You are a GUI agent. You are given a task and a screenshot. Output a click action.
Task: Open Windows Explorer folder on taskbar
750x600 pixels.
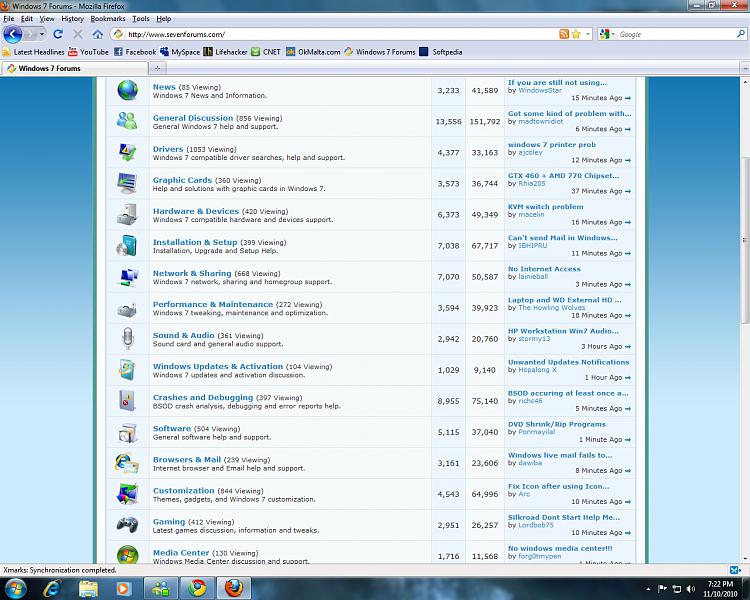tap(88, 588)
